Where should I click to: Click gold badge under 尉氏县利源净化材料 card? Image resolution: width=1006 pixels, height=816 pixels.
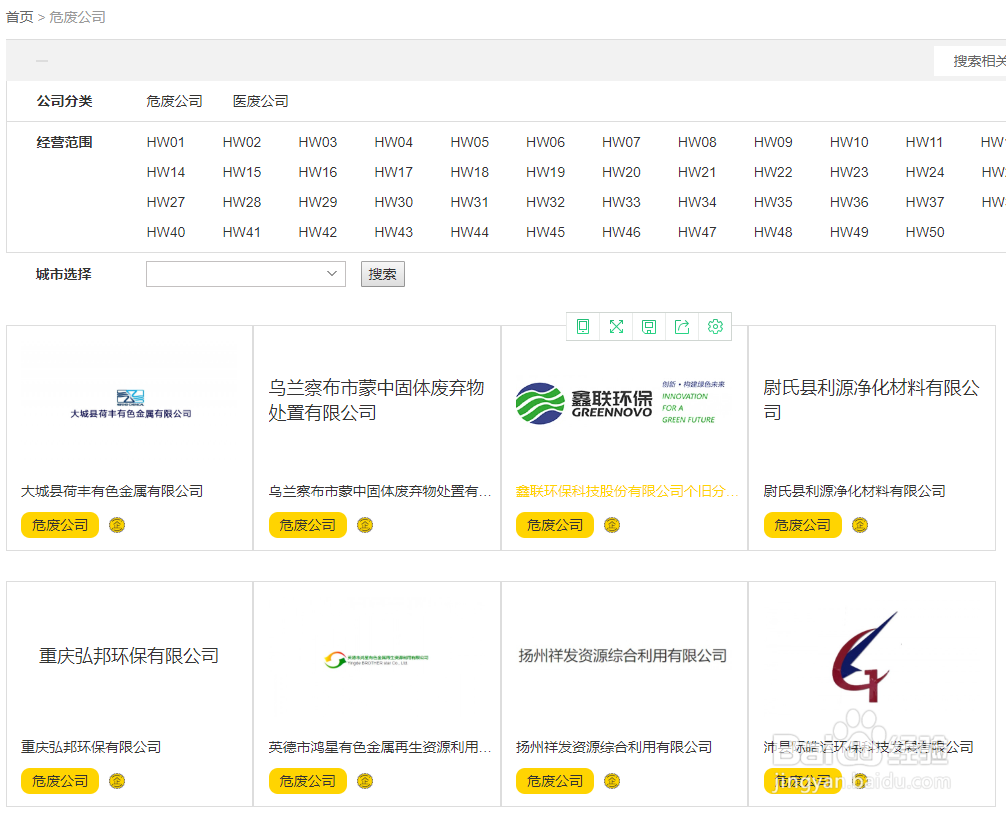[860, 525]
